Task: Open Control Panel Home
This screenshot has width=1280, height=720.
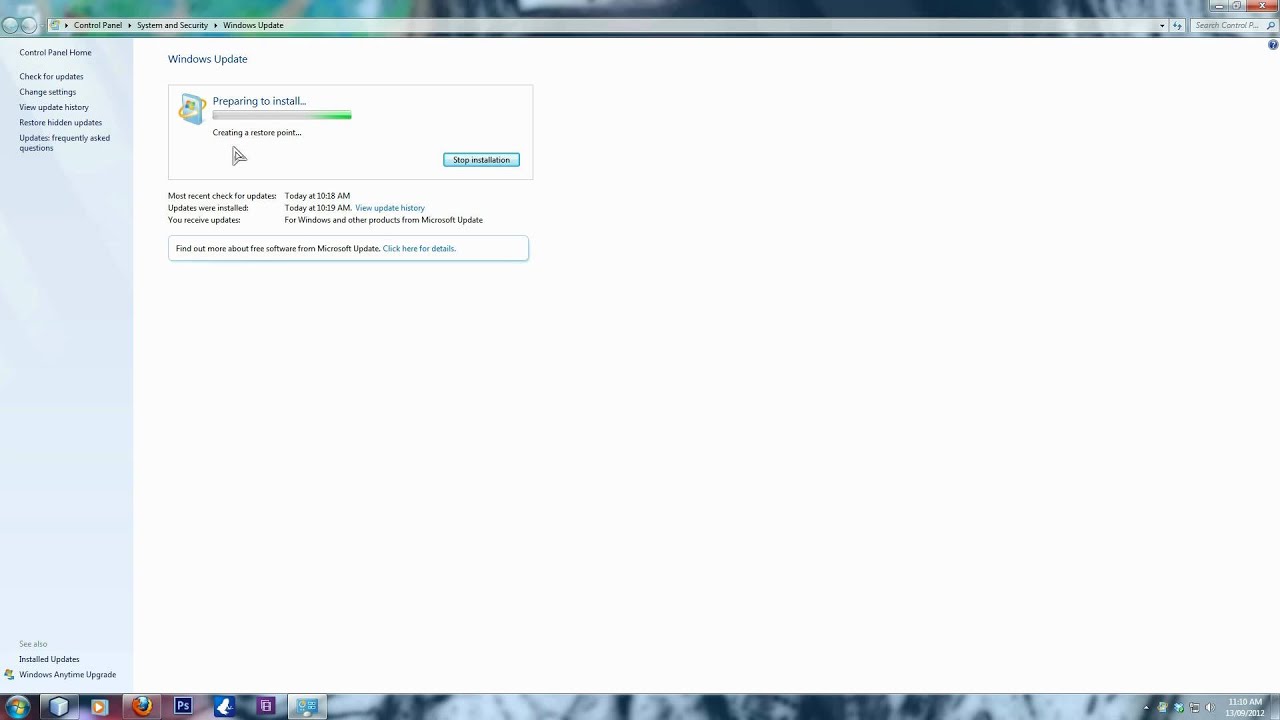Action: 55,52
